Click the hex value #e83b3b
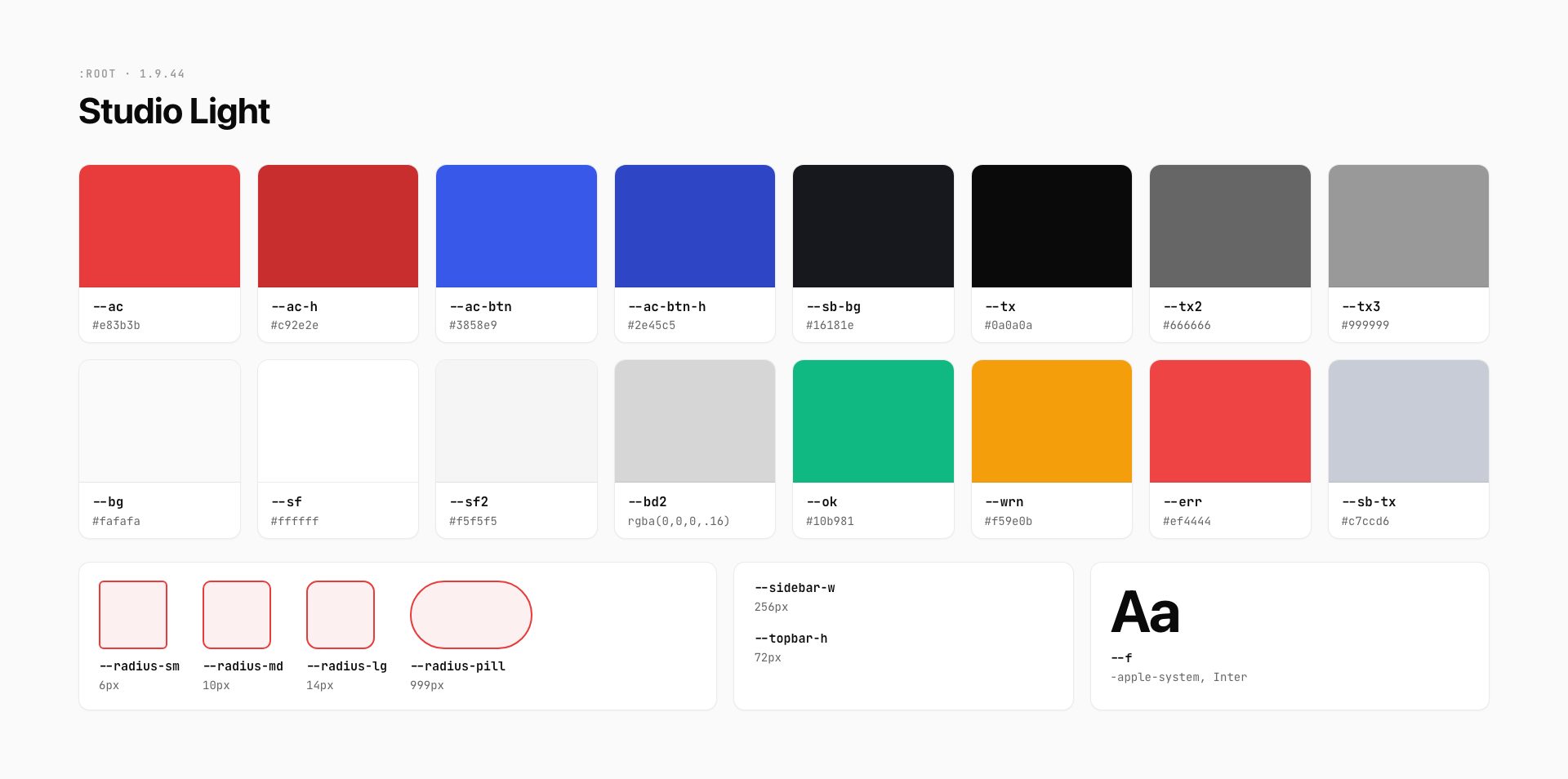This screenshot has width=1568, height=779. coord(116,325)
